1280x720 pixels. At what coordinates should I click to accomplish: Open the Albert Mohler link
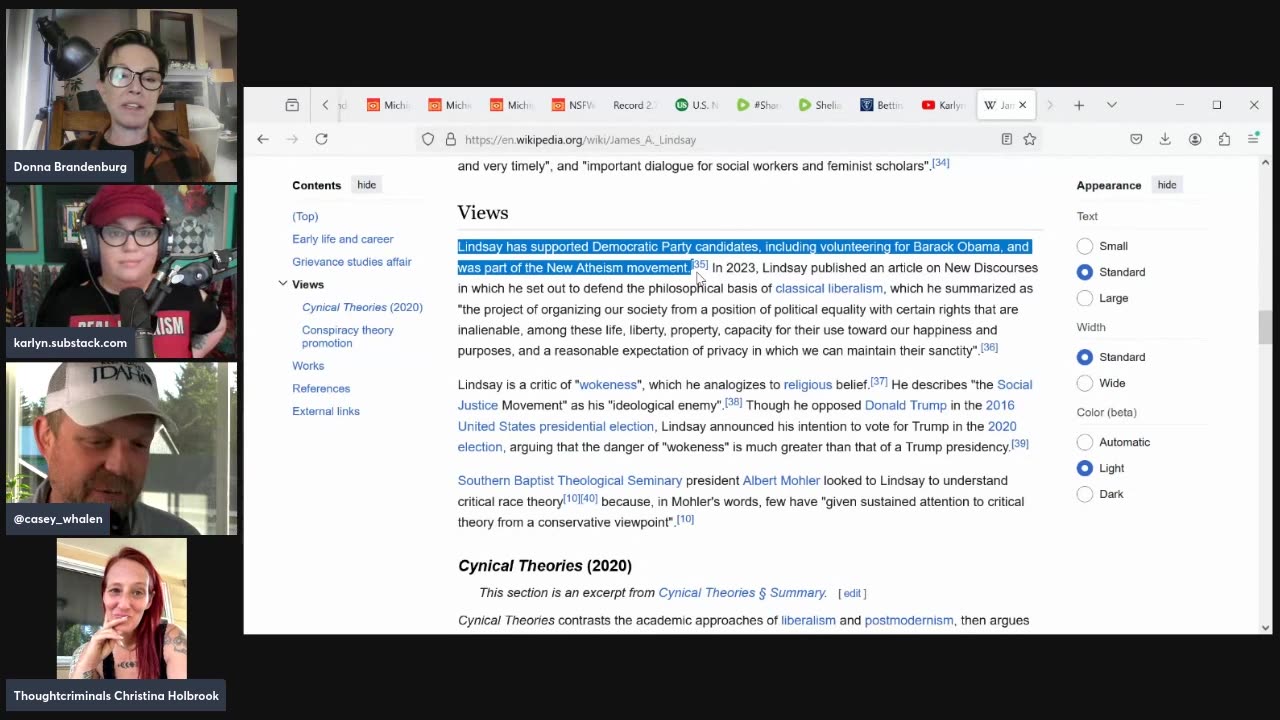pyautogui.click(x=781, y=480)
